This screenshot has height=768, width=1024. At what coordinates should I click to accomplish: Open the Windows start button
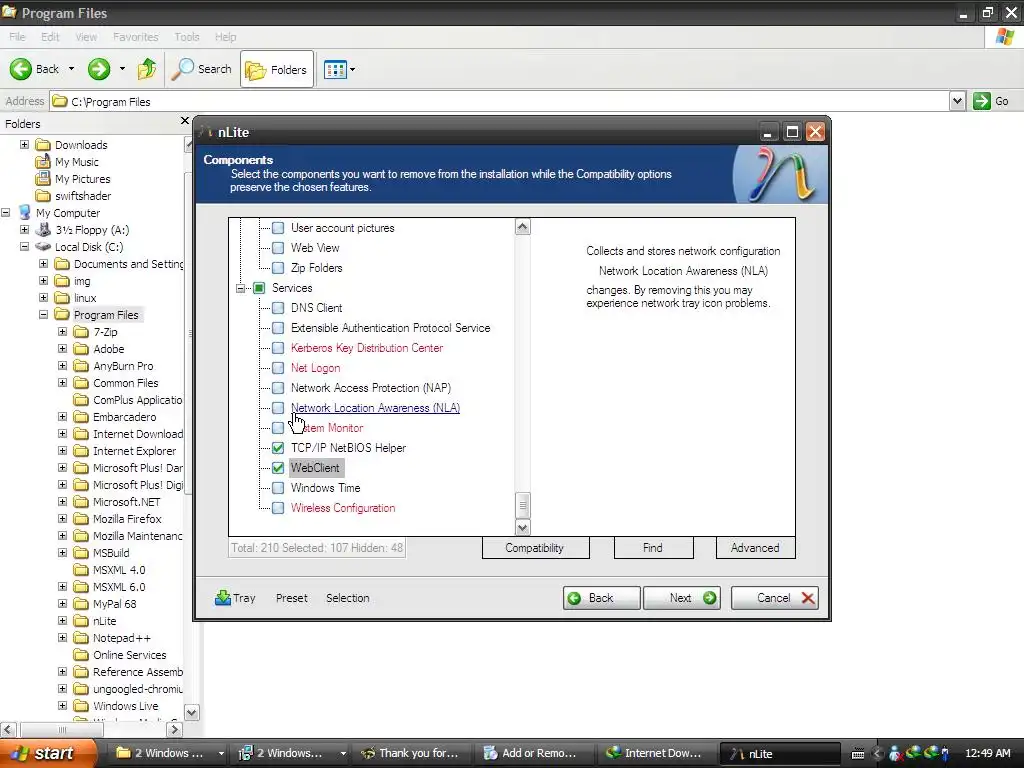coord(47,753)
